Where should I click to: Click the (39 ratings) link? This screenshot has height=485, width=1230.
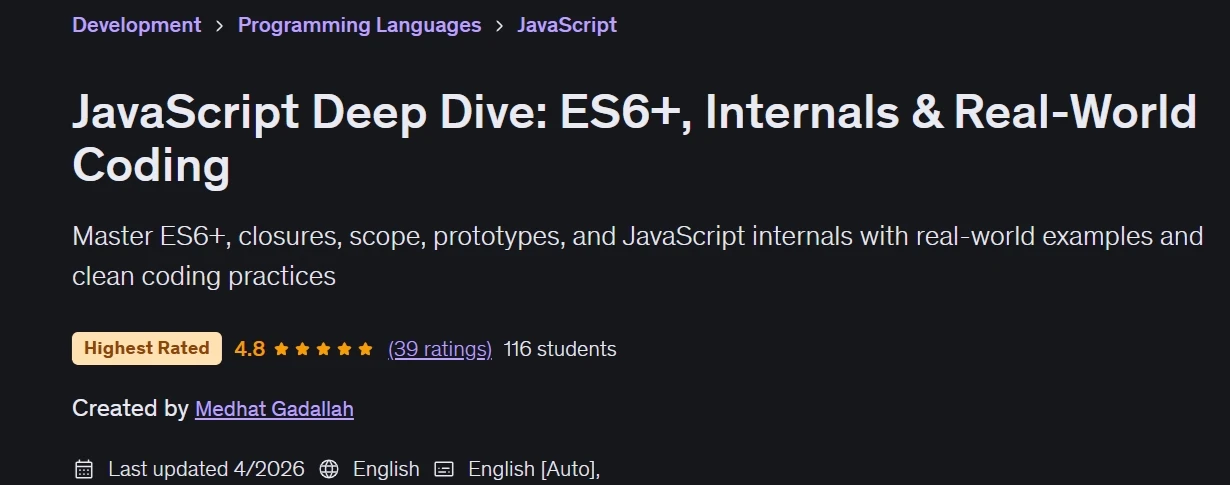pos(440,349)
